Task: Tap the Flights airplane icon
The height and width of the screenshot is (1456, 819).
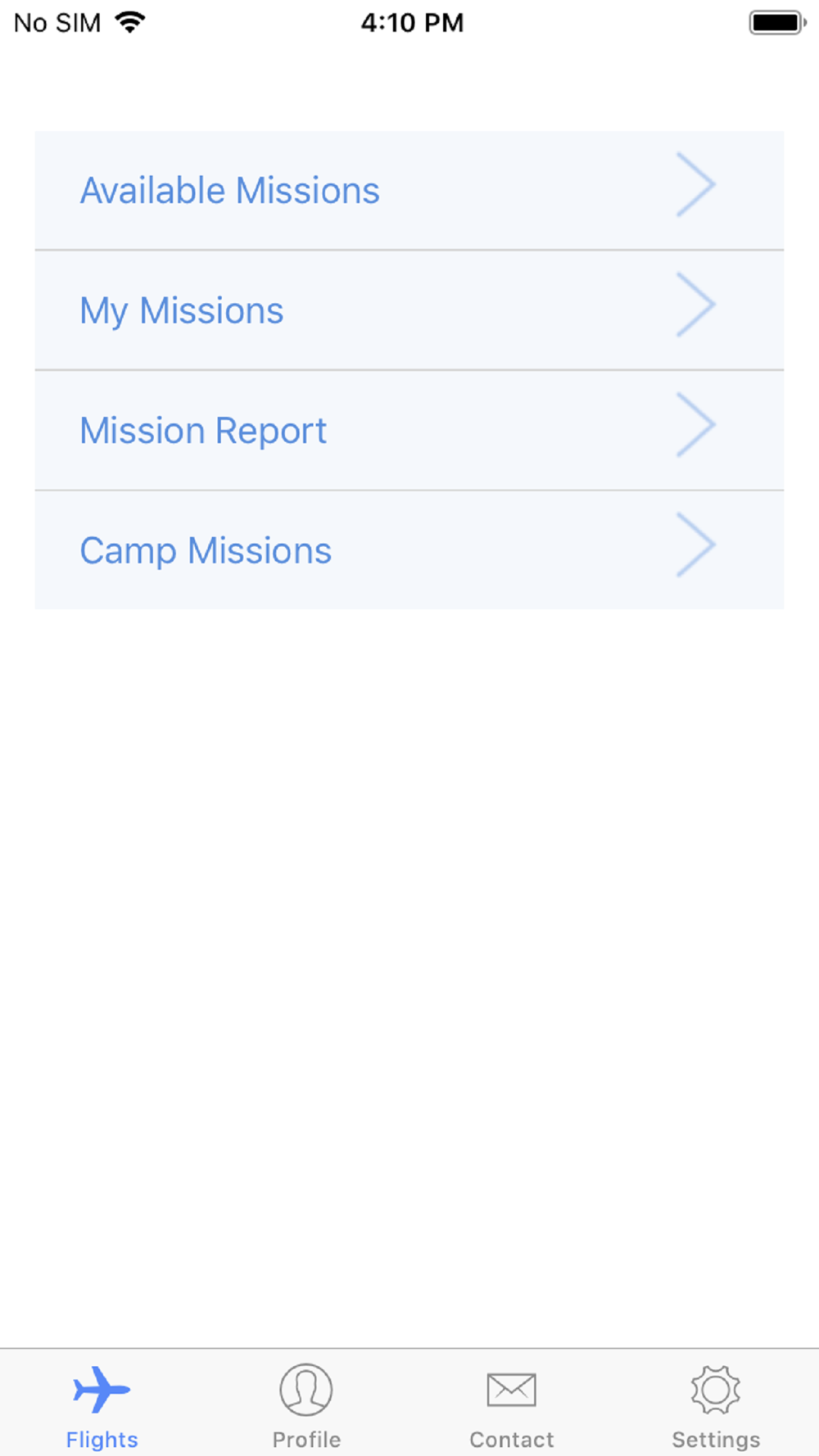Action: pyautogui.click(x=102, y=1389)
